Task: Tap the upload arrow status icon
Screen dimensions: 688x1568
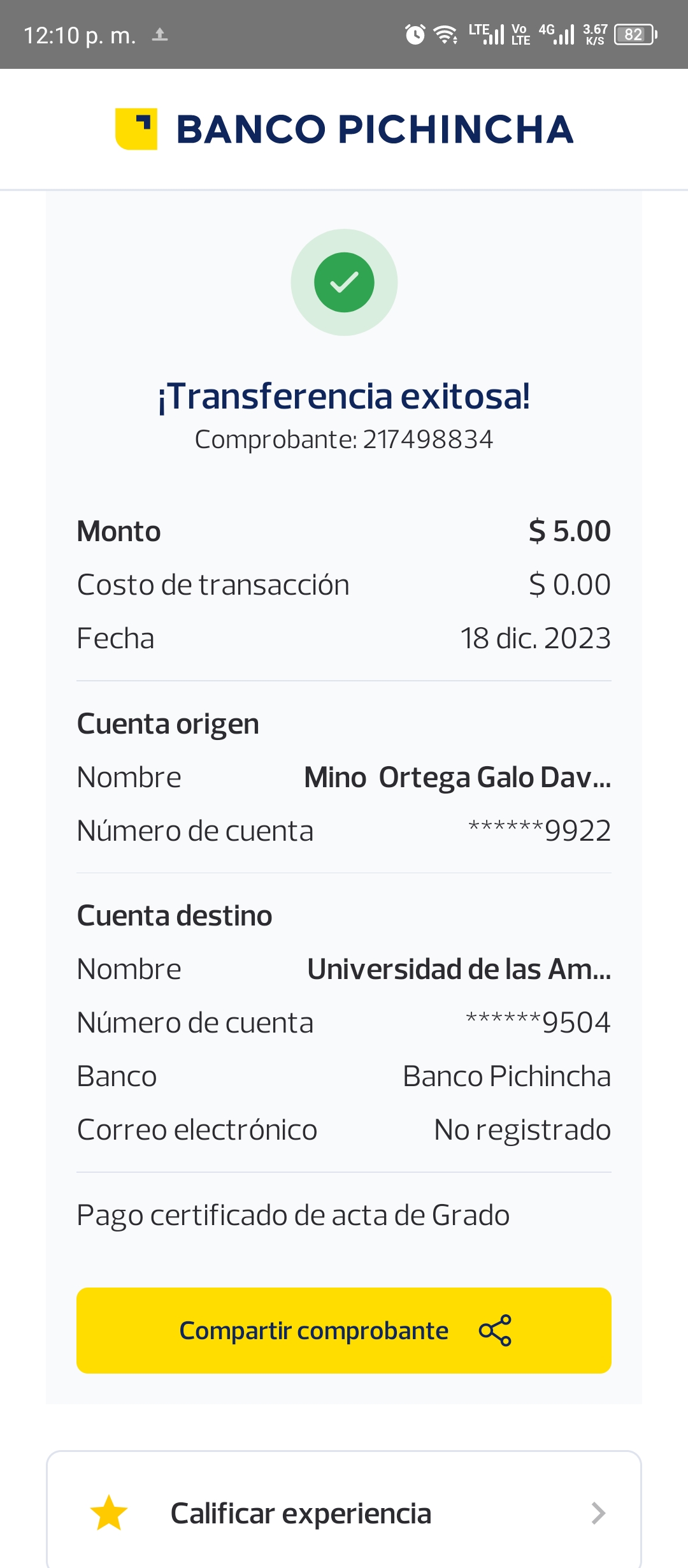Action: coord(160,34)
